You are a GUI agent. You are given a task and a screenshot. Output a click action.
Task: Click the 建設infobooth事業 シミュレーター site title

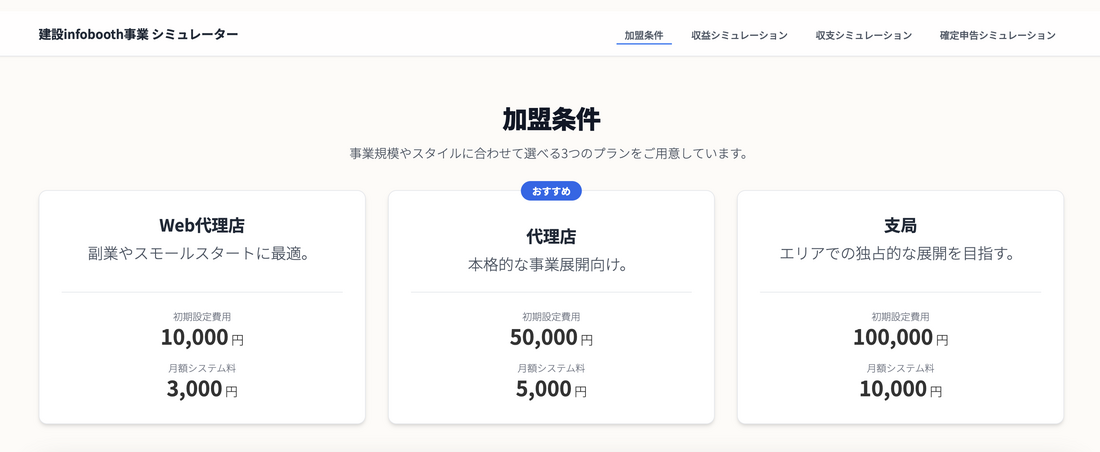point(138,34)
